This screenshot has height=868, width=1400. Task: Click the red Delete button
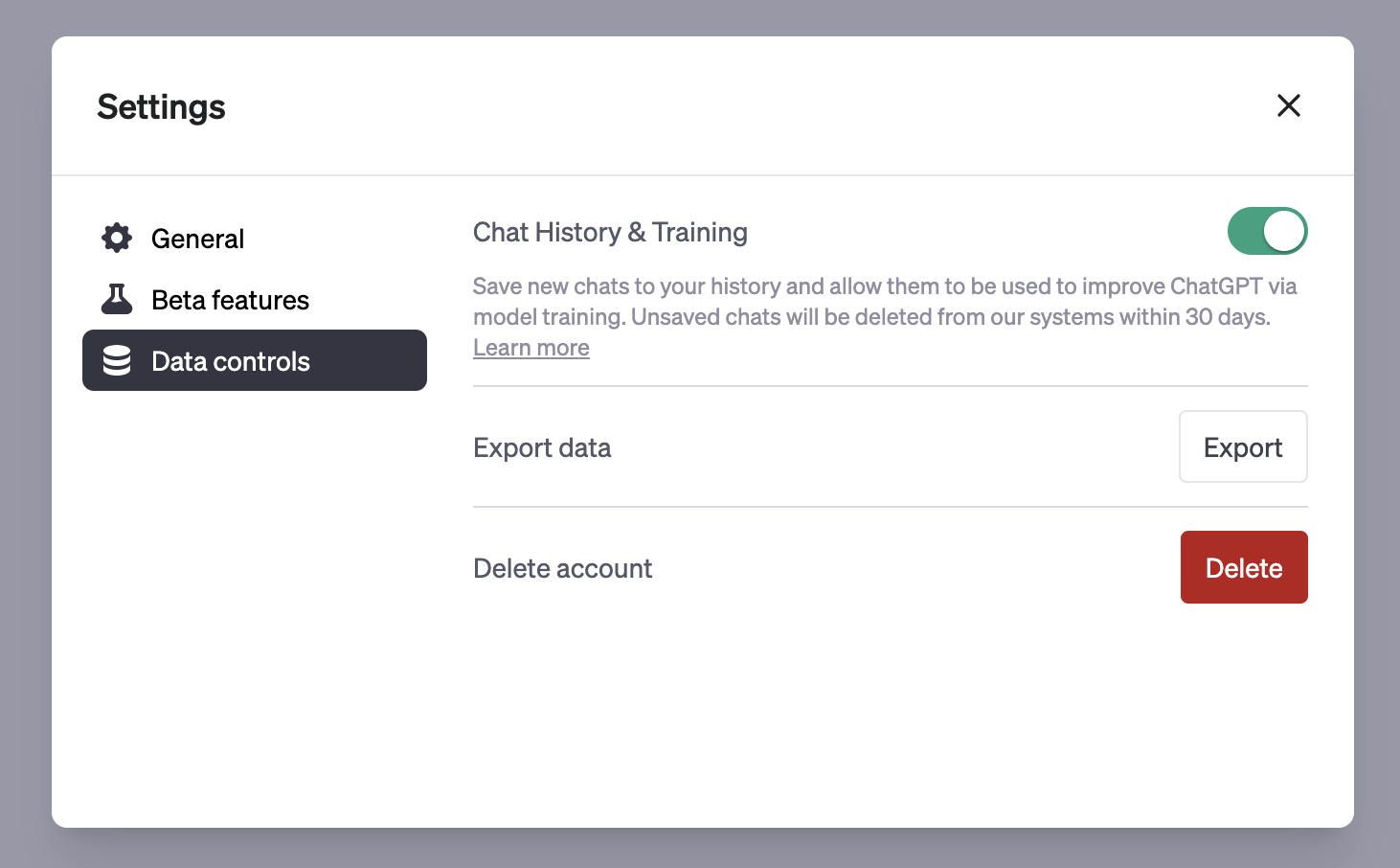pyautogui.click(x=1243, y=567)
